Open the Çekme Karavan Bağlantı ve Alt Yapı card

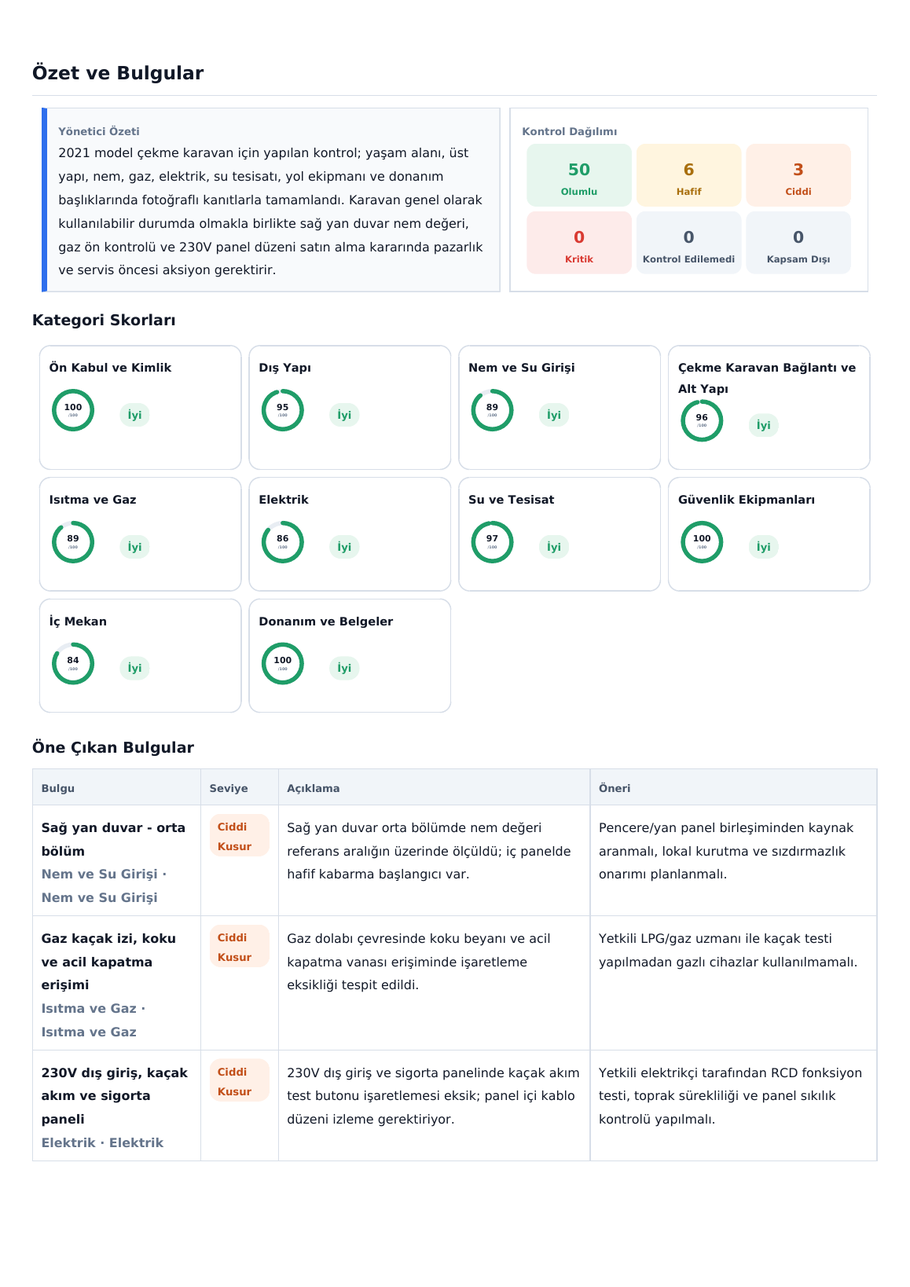769,407
